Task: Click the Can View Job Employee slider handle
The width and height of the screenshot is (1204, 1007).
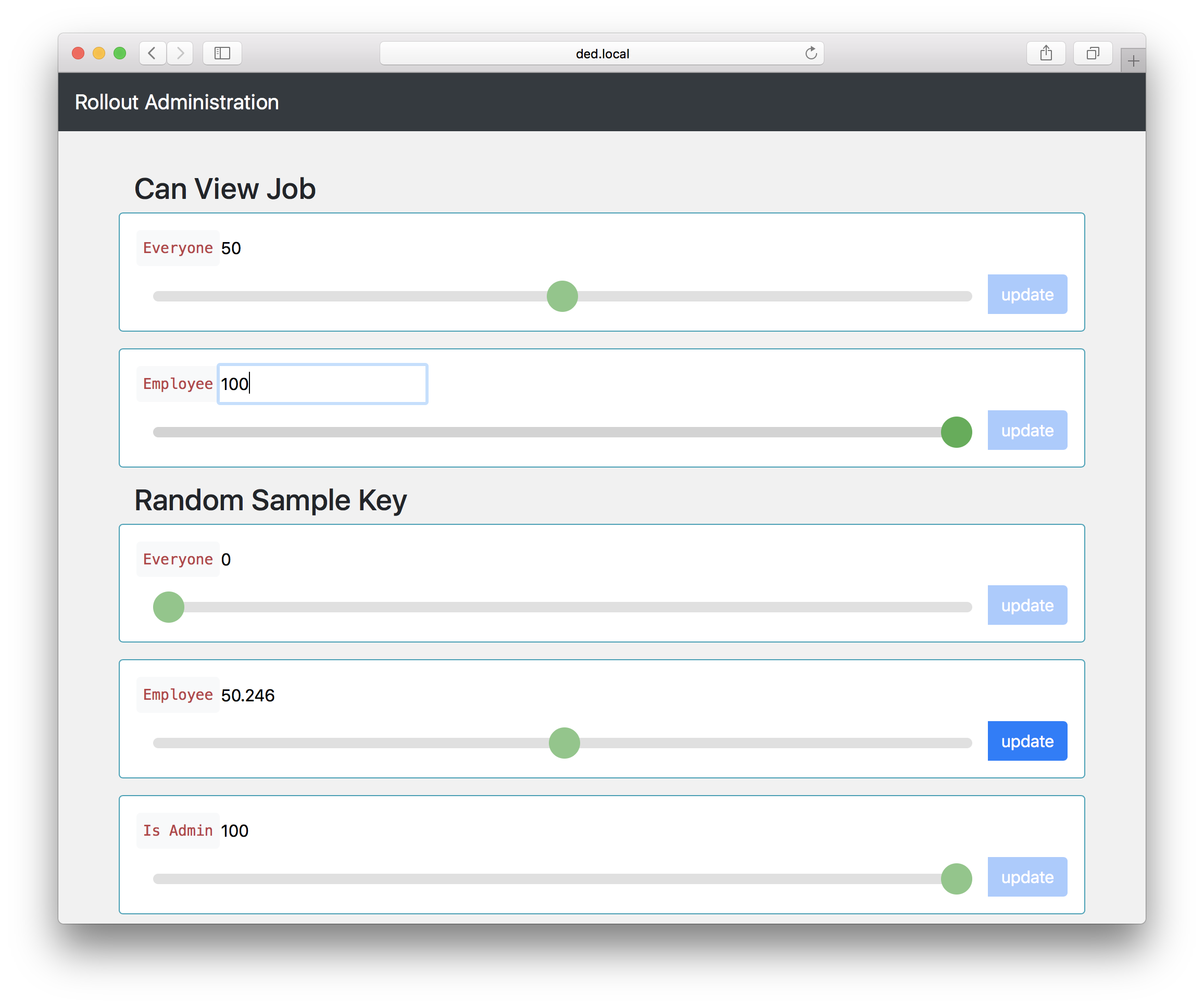Action: point(956,432)
